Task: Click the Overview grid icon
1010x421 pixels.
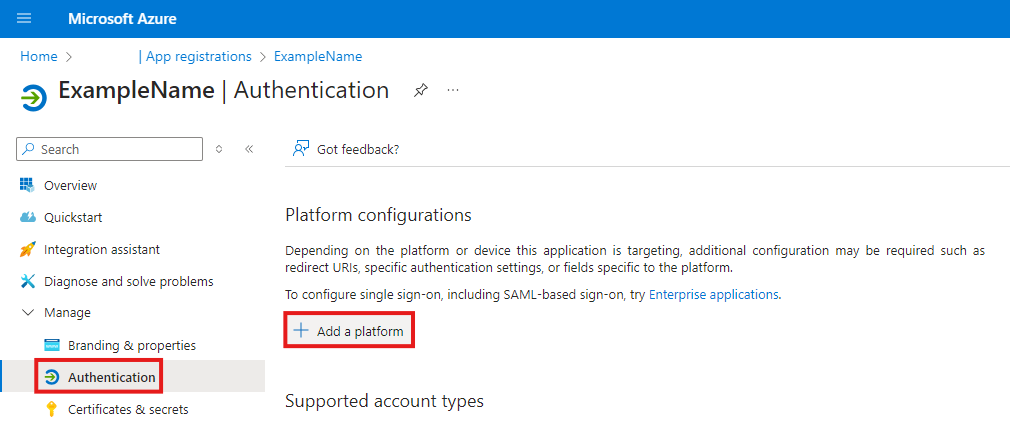Action: point(27,185)
